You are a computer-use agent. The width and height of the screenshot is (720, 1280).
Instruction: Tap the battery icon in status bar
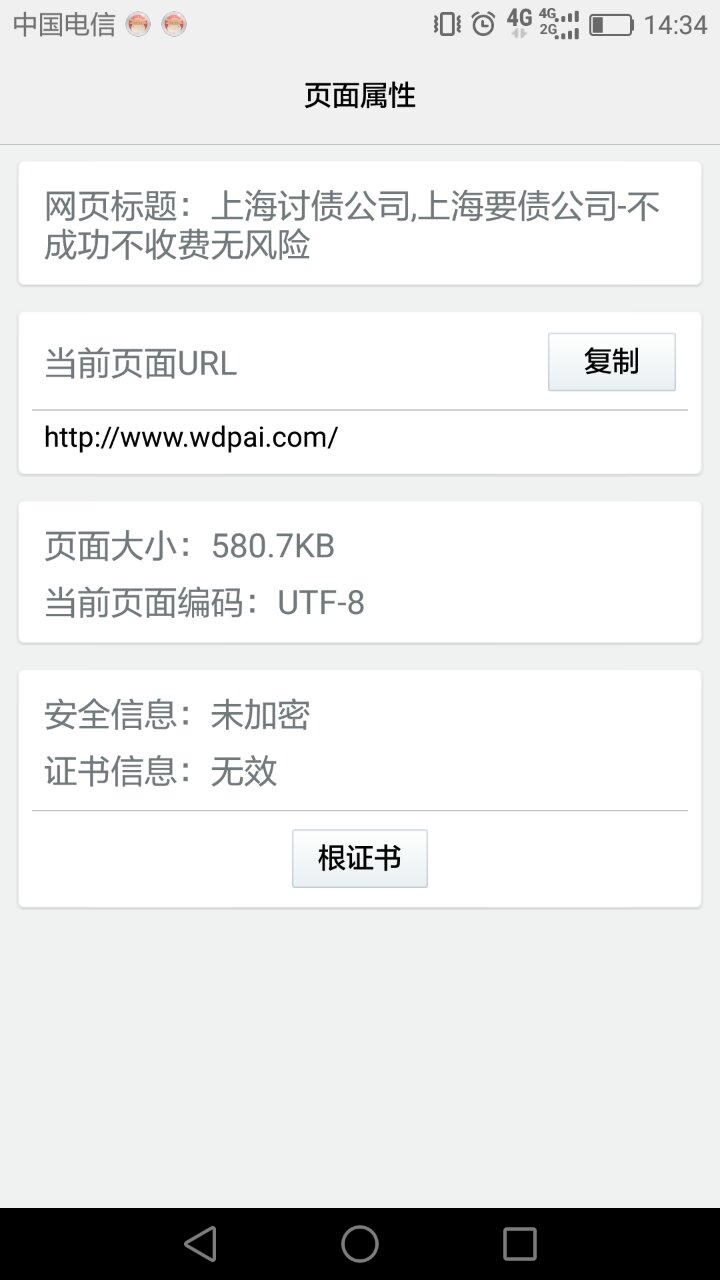click(x=611, y=24)
